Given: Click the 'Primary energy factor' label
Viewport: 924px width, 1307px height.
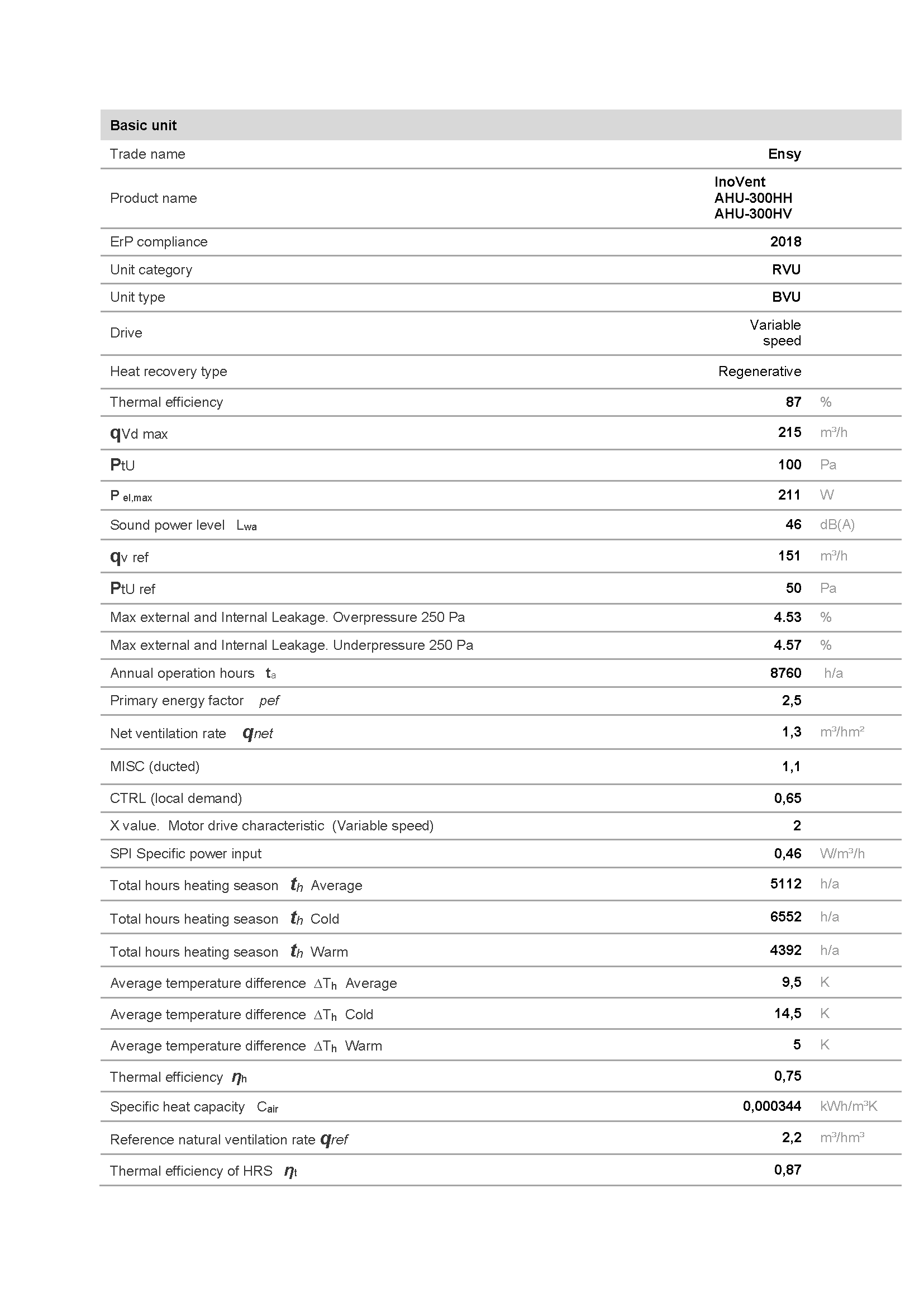Looking at the screenshot, I should [177, 701].
